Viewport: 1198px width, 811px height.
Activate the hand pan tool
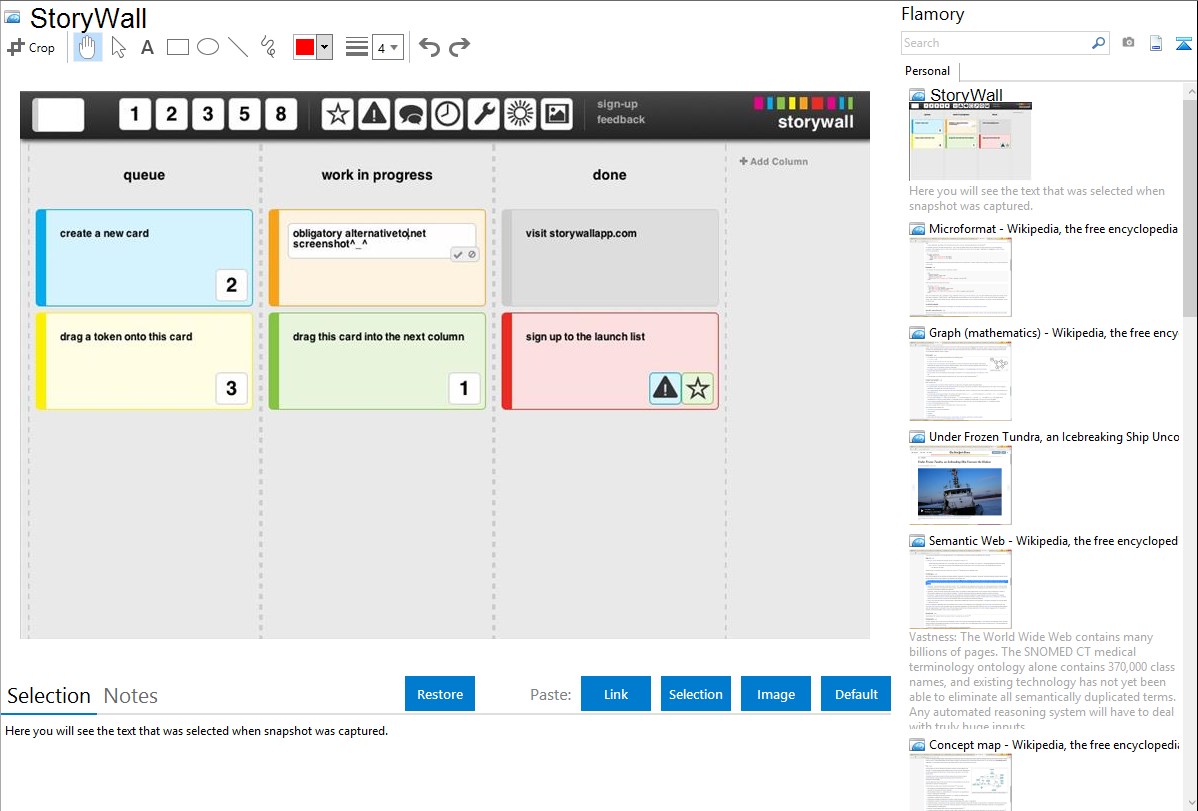click(x=87, y=47)
